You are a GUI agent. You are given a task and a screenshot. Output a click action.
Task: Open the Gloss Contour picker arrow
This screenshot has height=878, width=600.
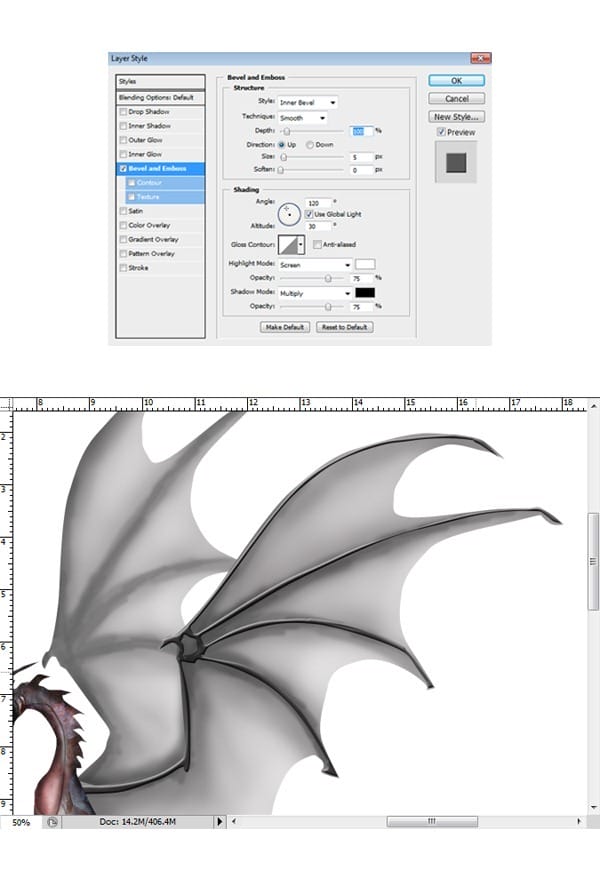[x=301, y=245]
